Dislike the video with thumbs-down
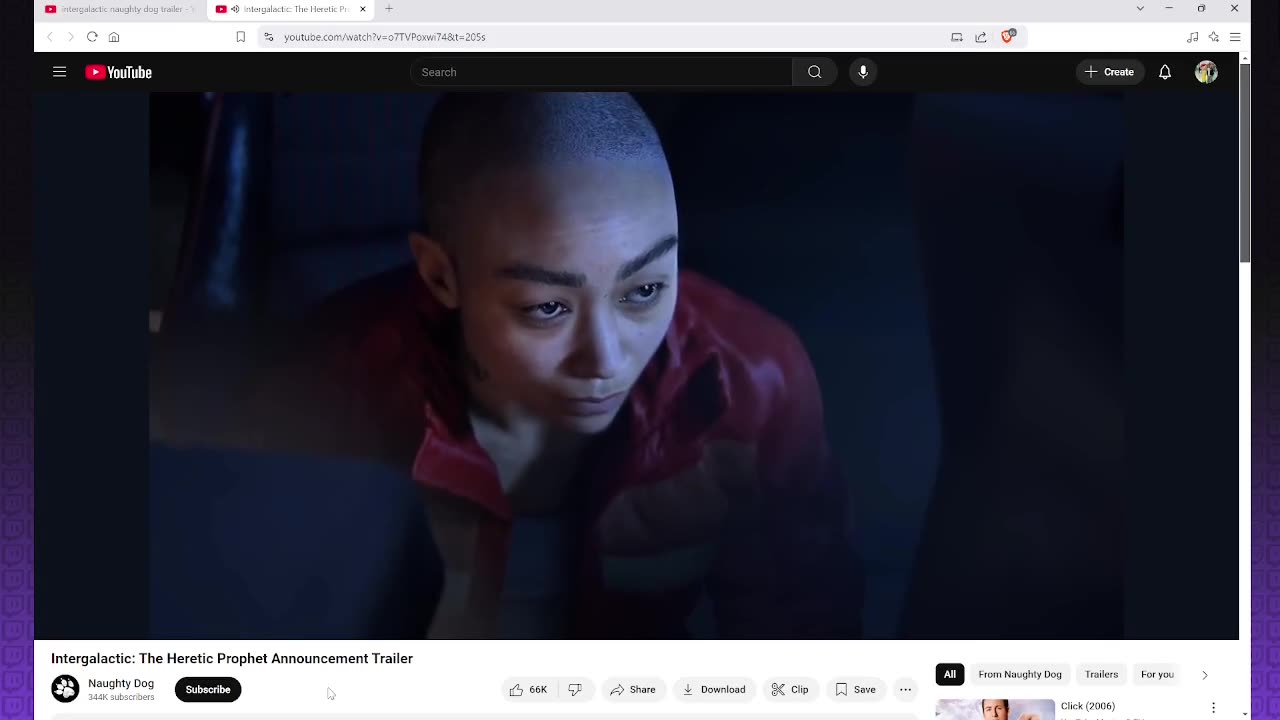The image size is (1280, 720). (x=575, y=689)
